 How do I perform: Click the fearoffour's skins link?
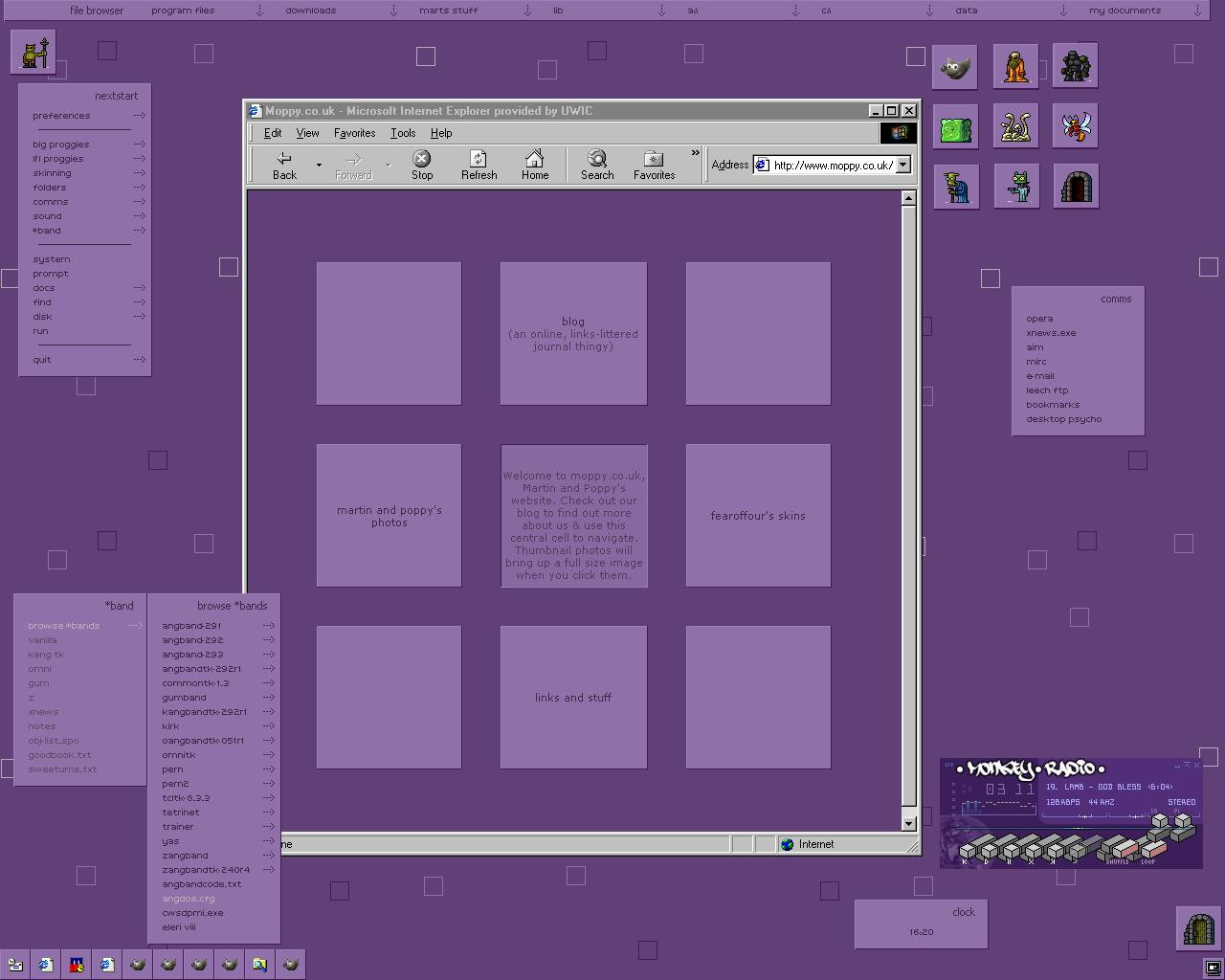tap(757, 516)
